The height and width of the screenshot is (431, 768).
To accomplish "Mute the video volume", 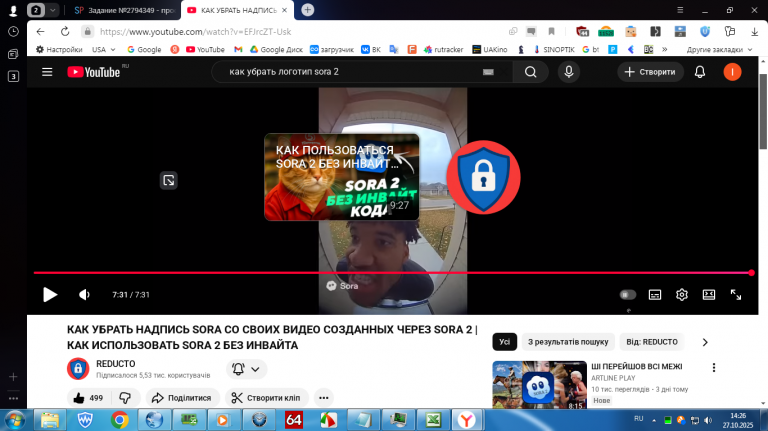I will [84, 294].
